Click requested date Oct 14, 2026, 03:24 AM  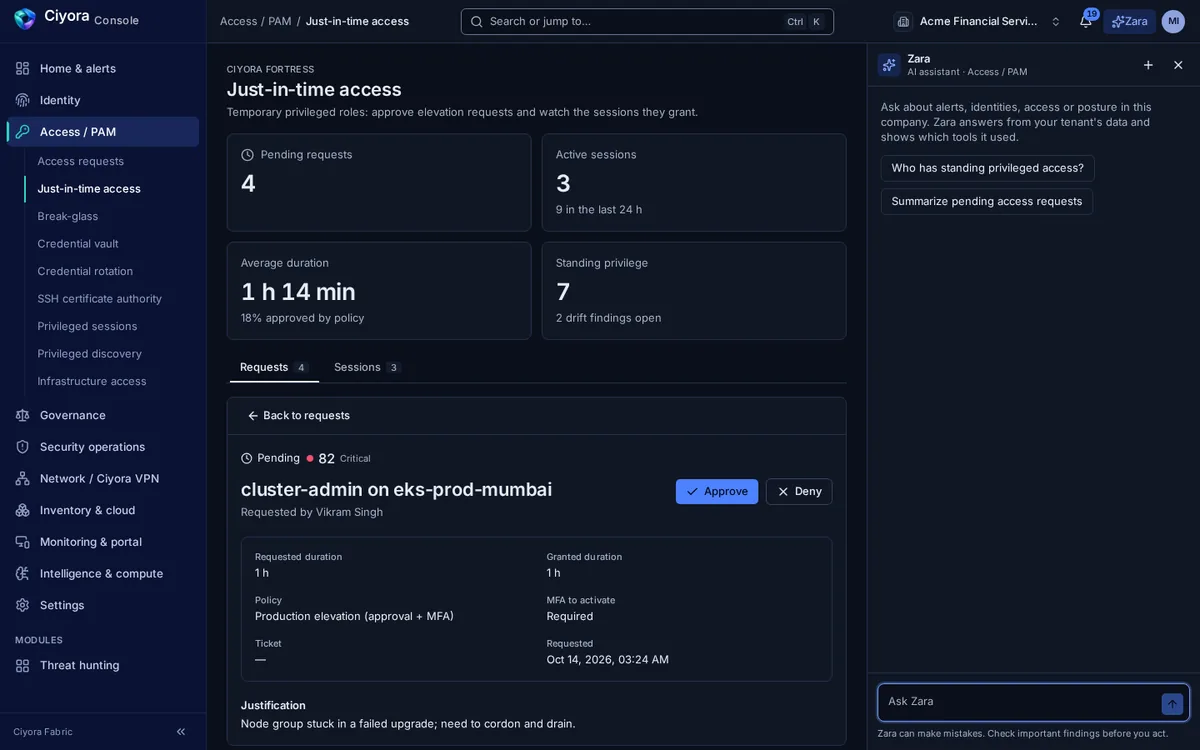pos(608,660)
